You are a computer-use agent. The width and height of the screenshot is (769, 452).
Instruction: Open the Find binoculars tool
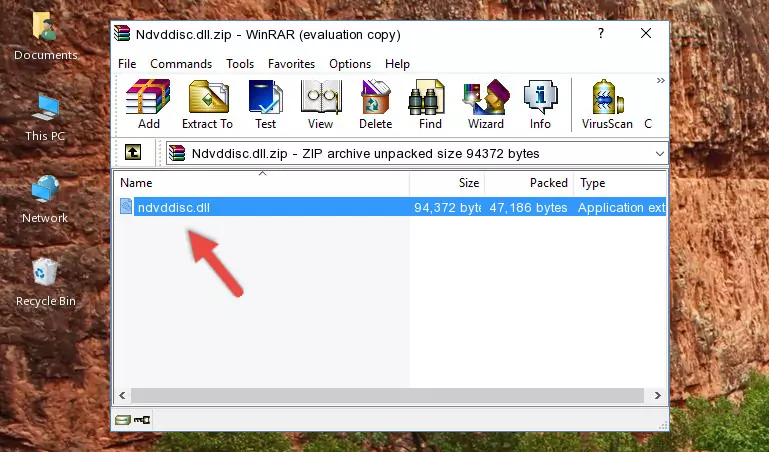(x=430, y=104)
